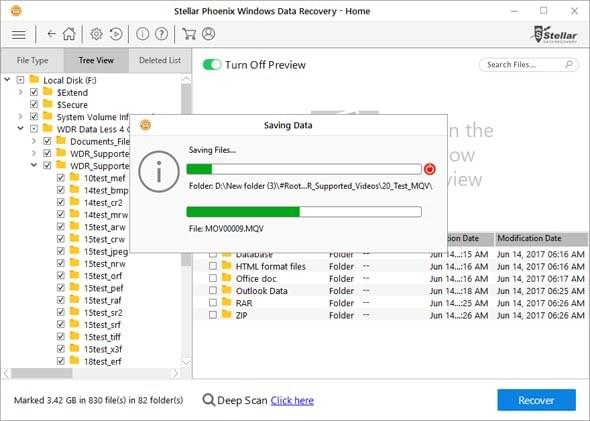Open the Home icon in toolbar
Screen dimensions: 590x421
coord(69,34)
